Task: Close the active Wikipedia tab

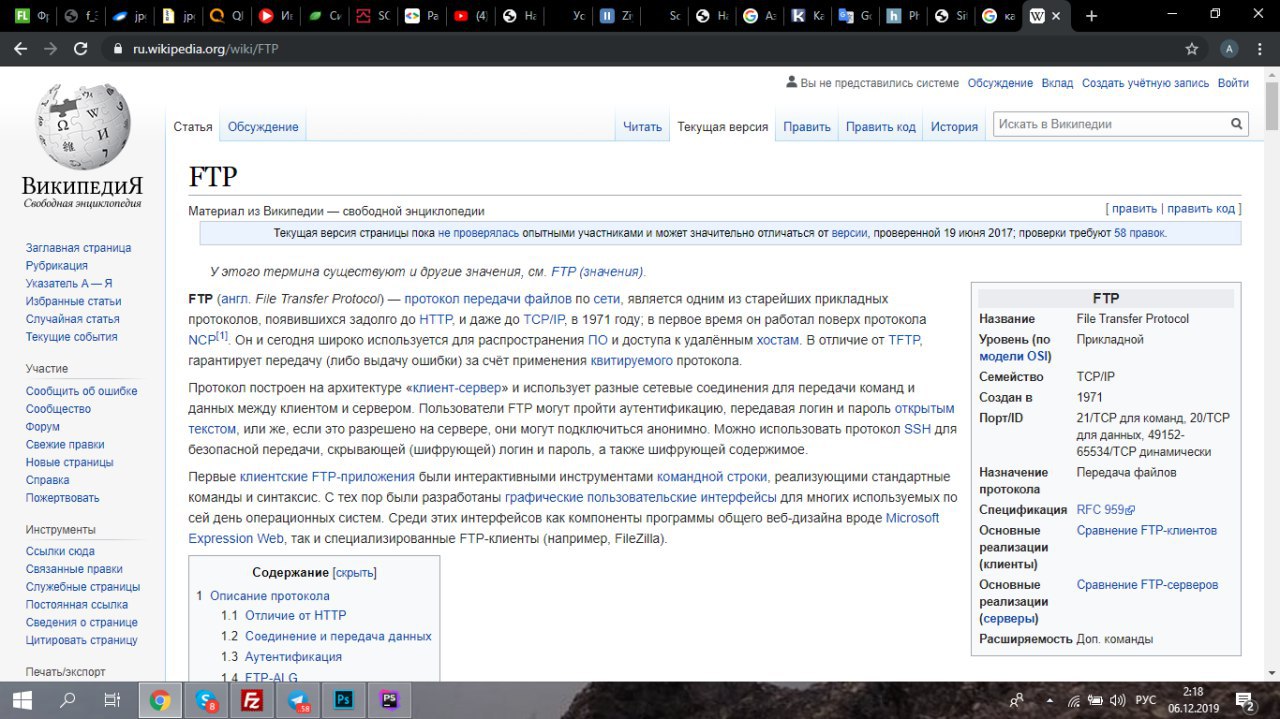Action: [x=1058, y=16]
